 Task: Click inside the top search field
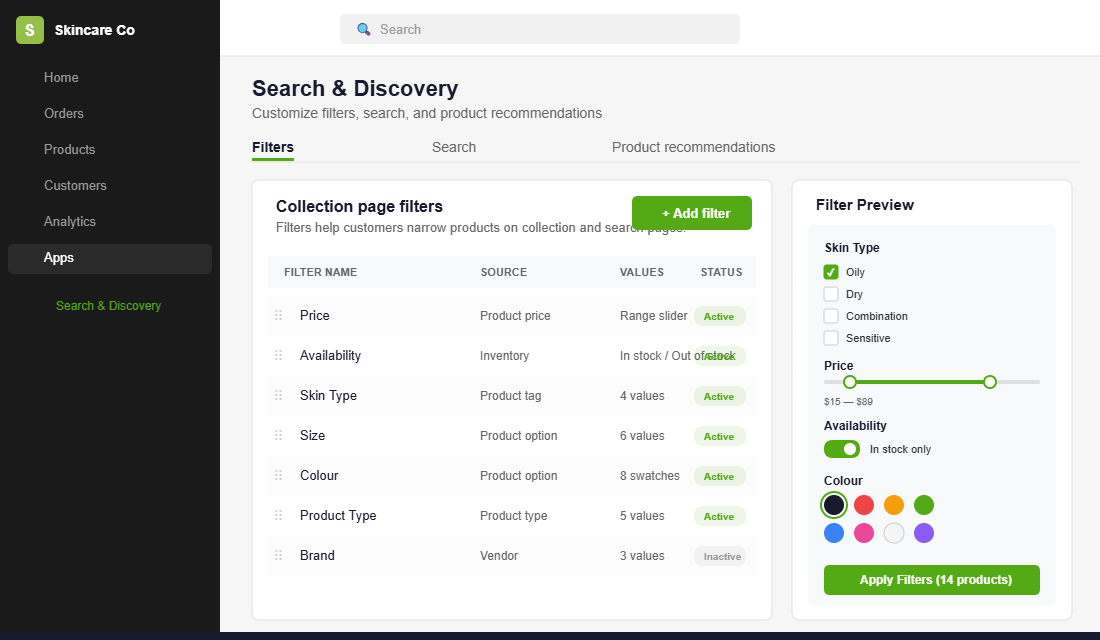tap(540, 29)
